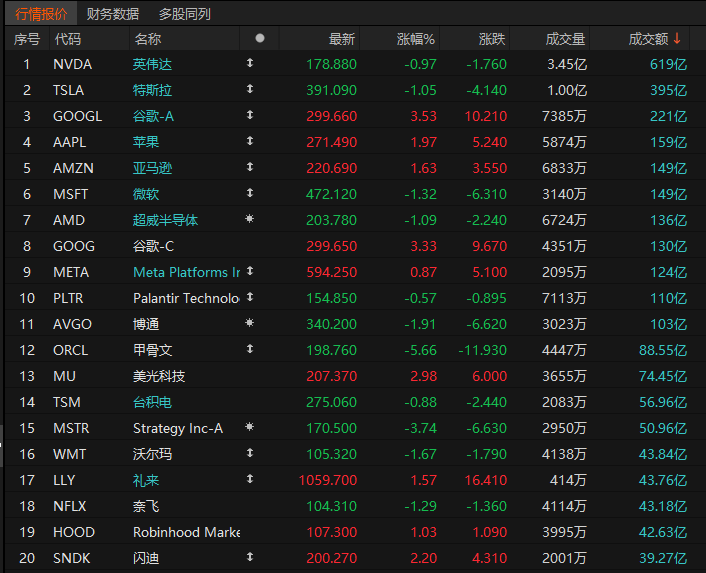Select ticker code SNDK

pyautogui.click(x=72, y=558)
